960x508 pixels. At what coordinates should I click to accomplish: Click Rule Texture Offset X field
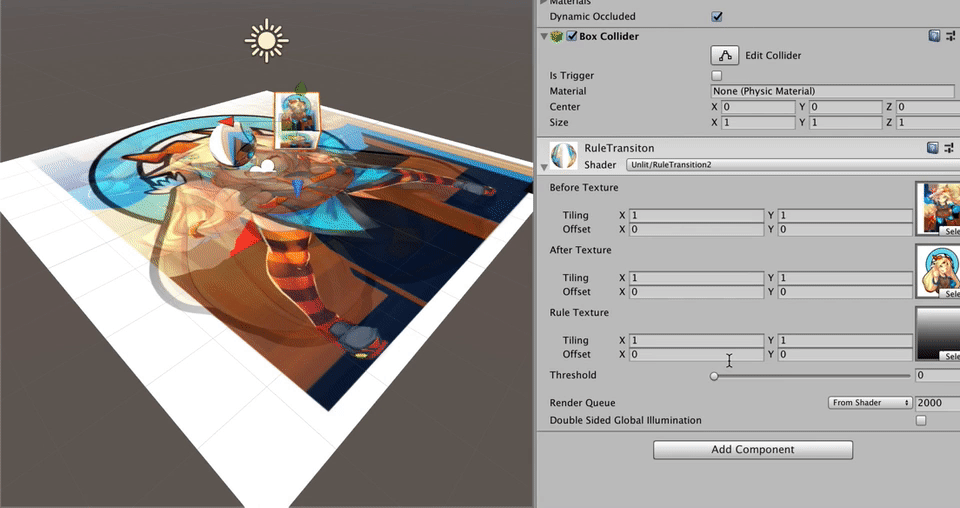pos(697,354)
